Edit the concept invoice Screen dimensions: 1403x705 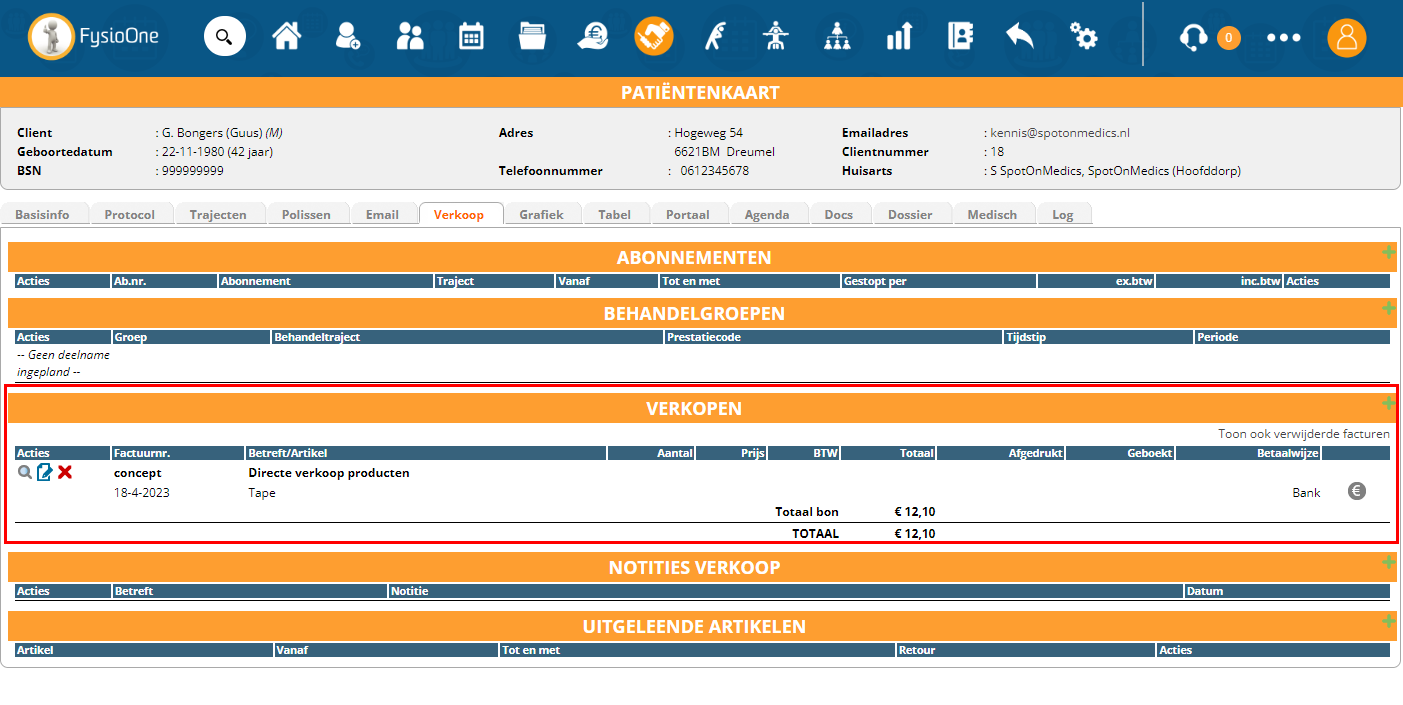[x=45, y=472]
